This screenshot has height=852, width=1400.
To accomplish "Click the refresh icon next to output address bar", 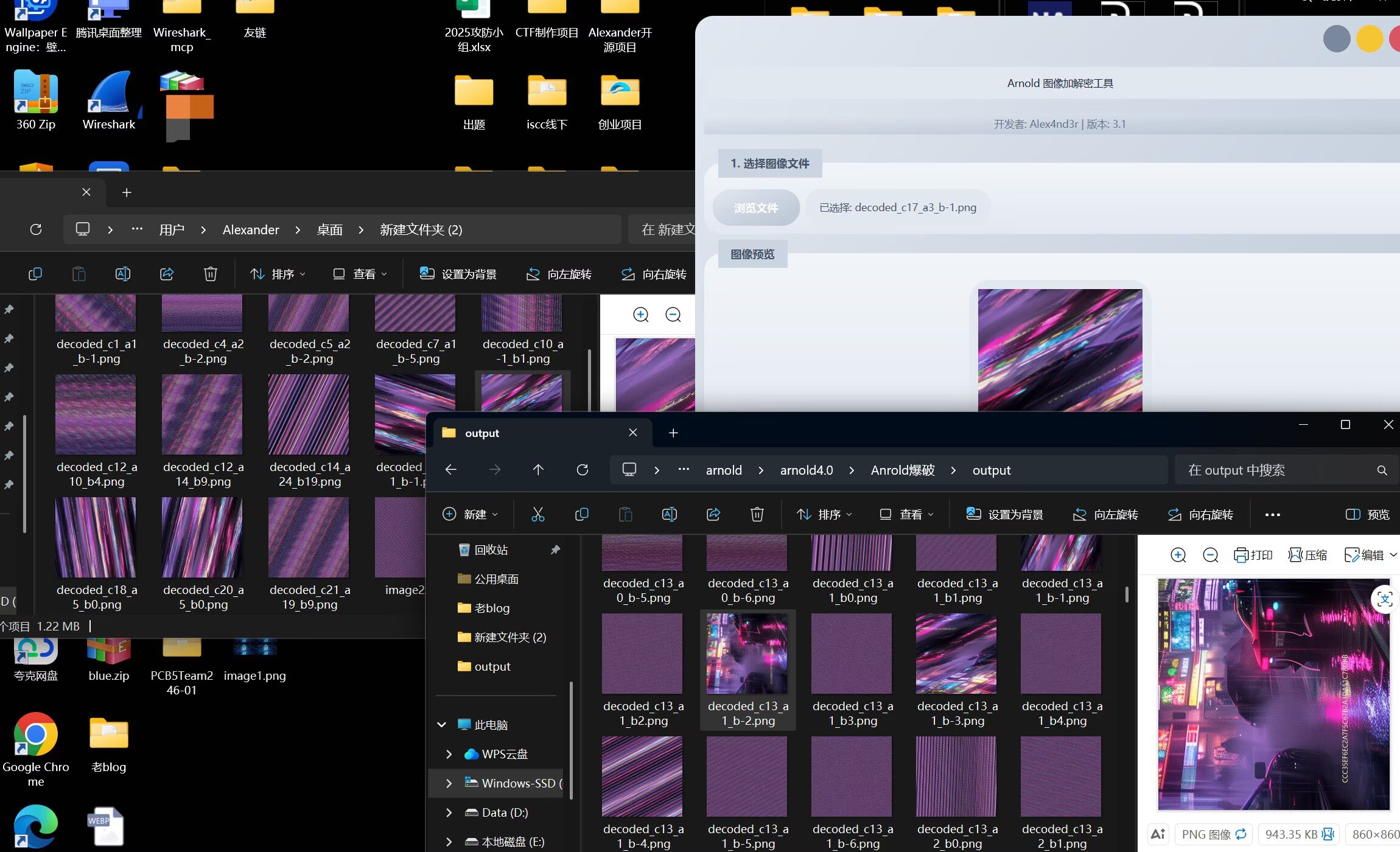I will point(582,470).
